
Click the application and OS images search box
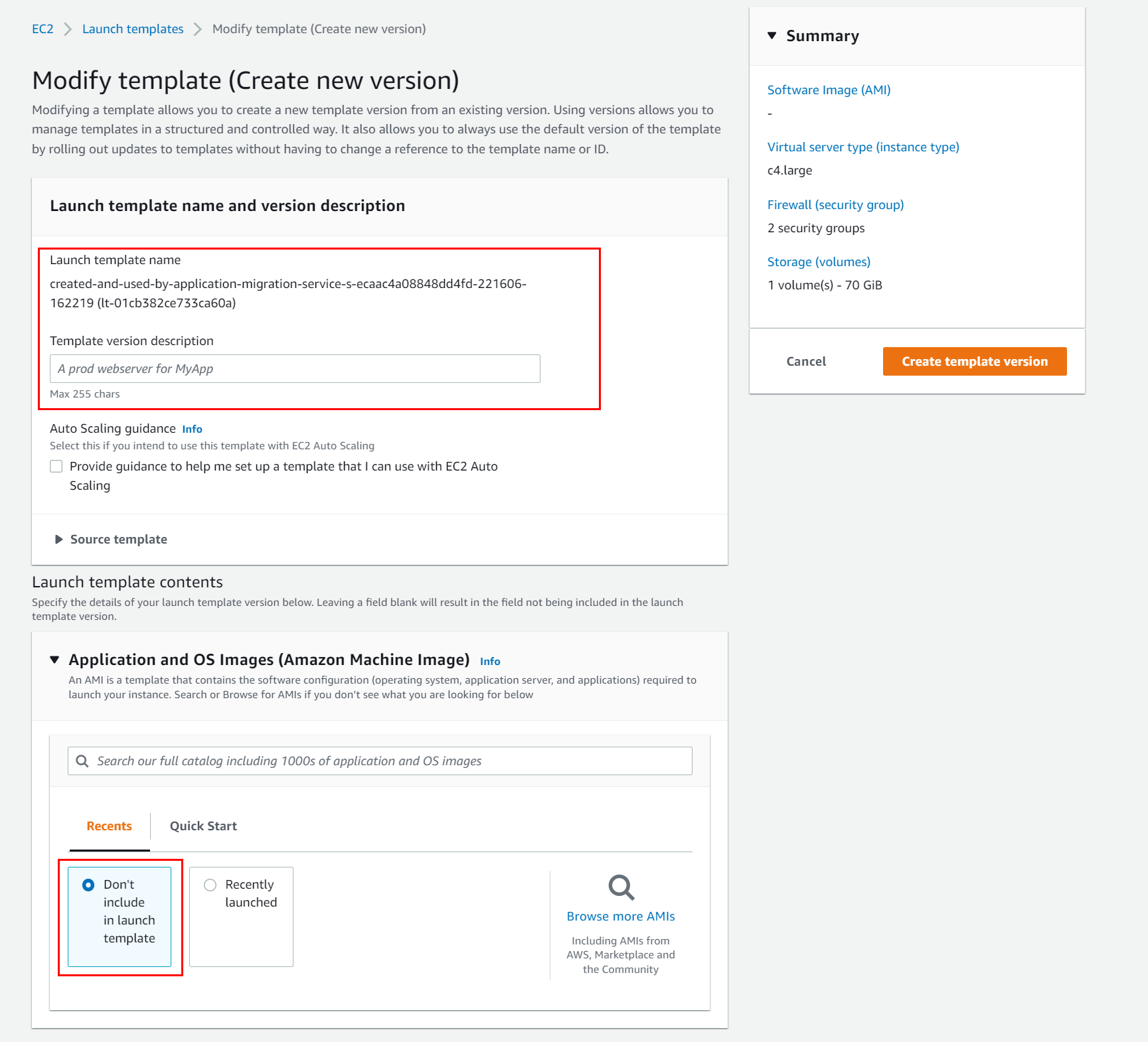coord(378,761)
